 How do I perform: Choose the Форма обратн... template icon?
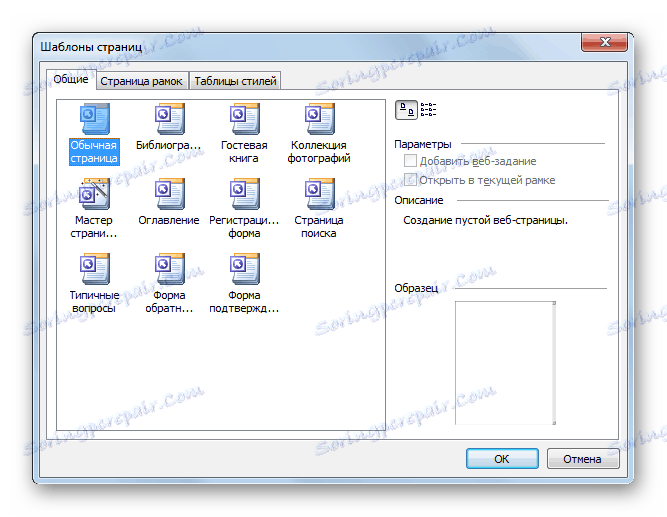(169, 268)
